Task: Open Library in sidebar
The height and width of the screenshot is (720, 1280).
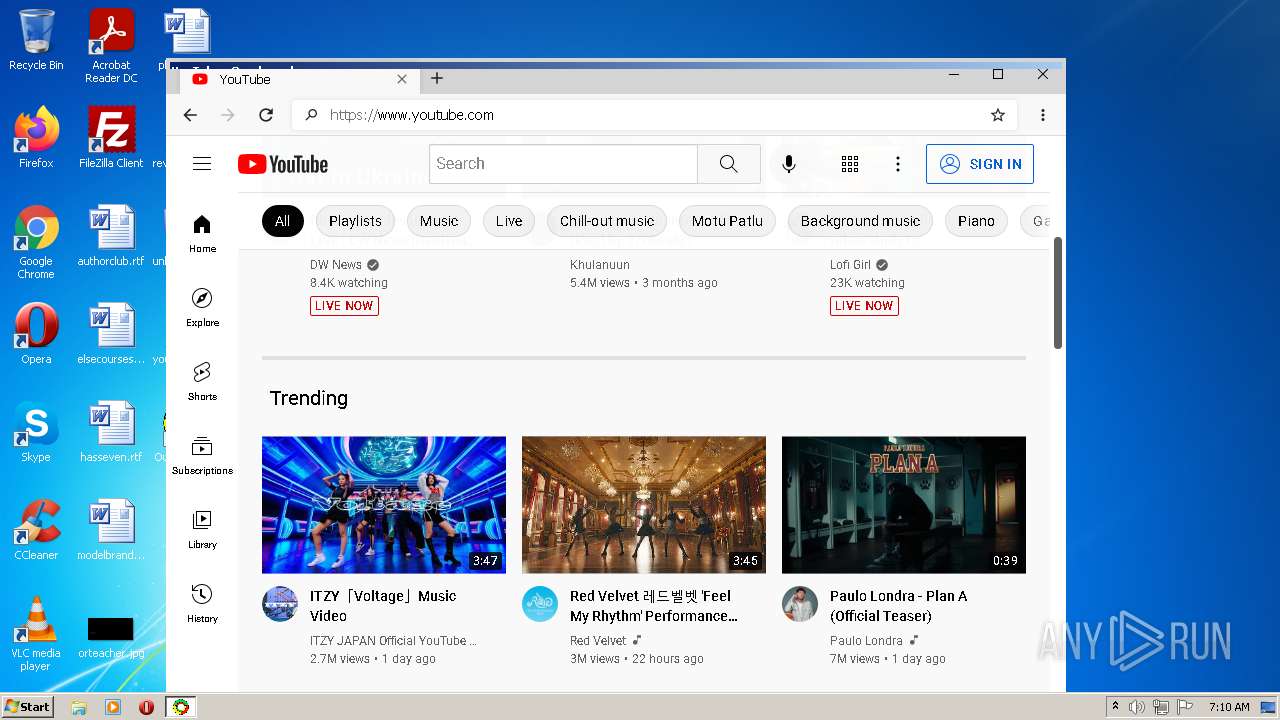Action: 202,530
